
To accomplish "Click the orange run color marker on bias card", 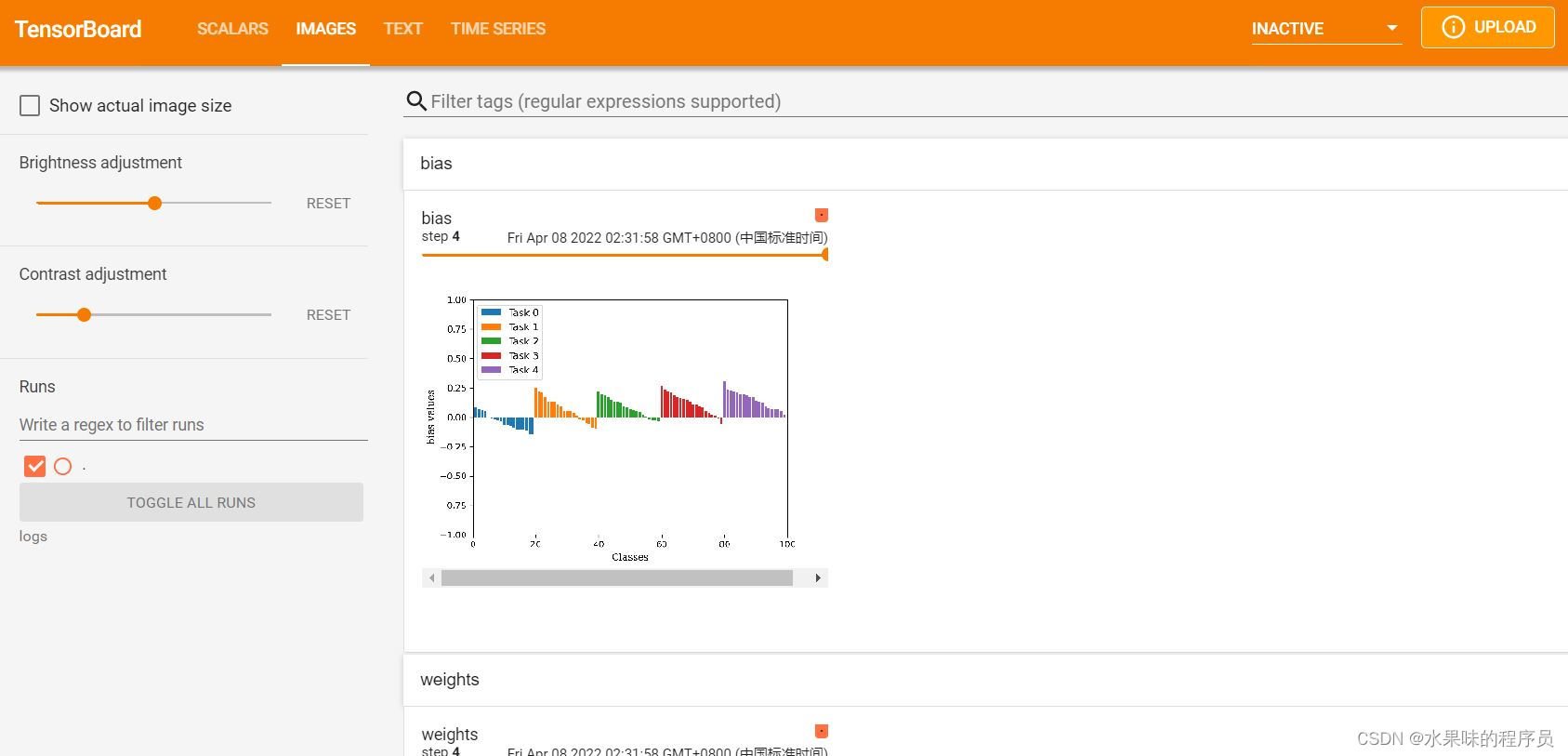I will (822, 215).
